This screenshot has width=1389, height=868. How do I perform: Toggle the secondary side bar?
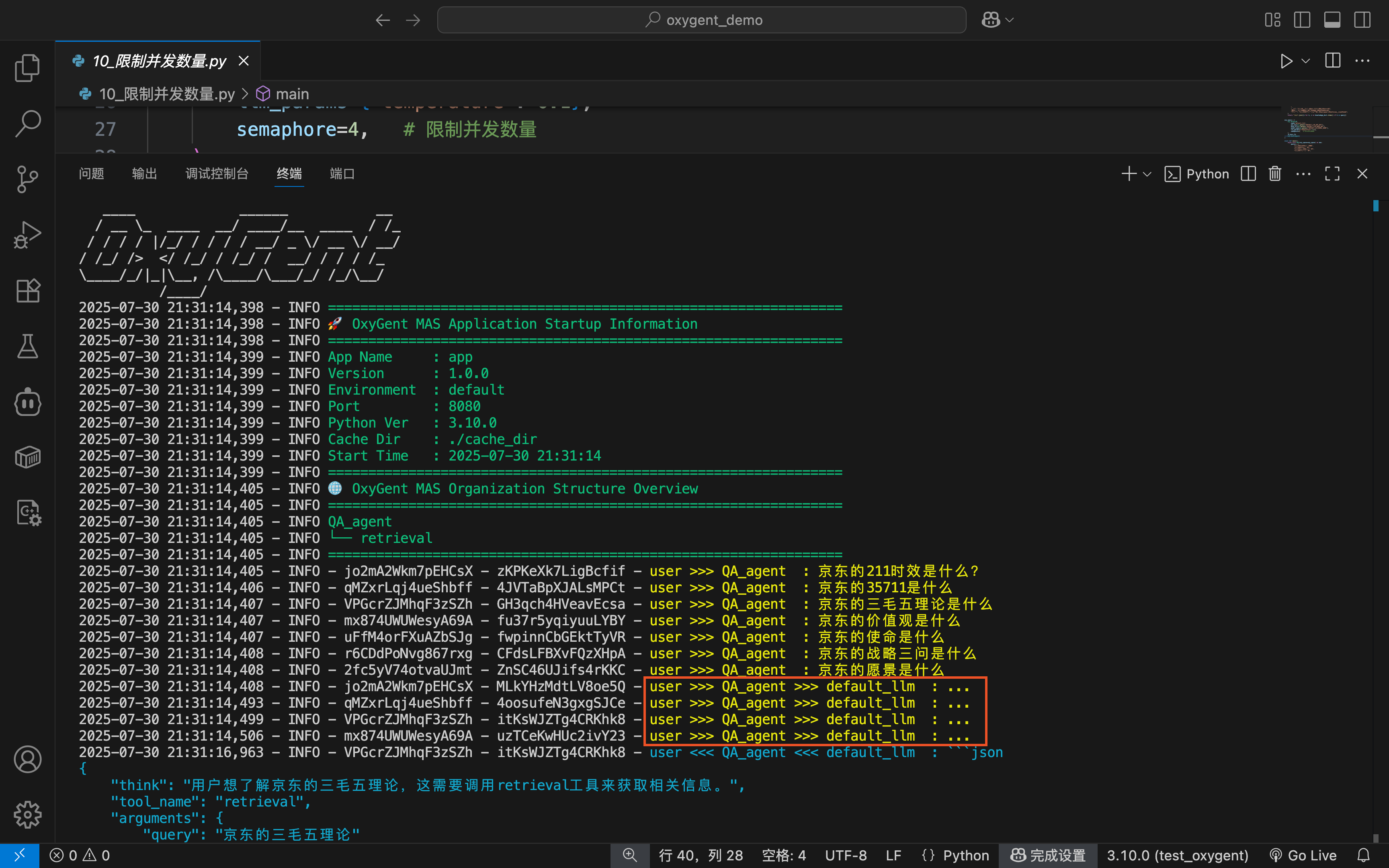tap(1362, 20)
